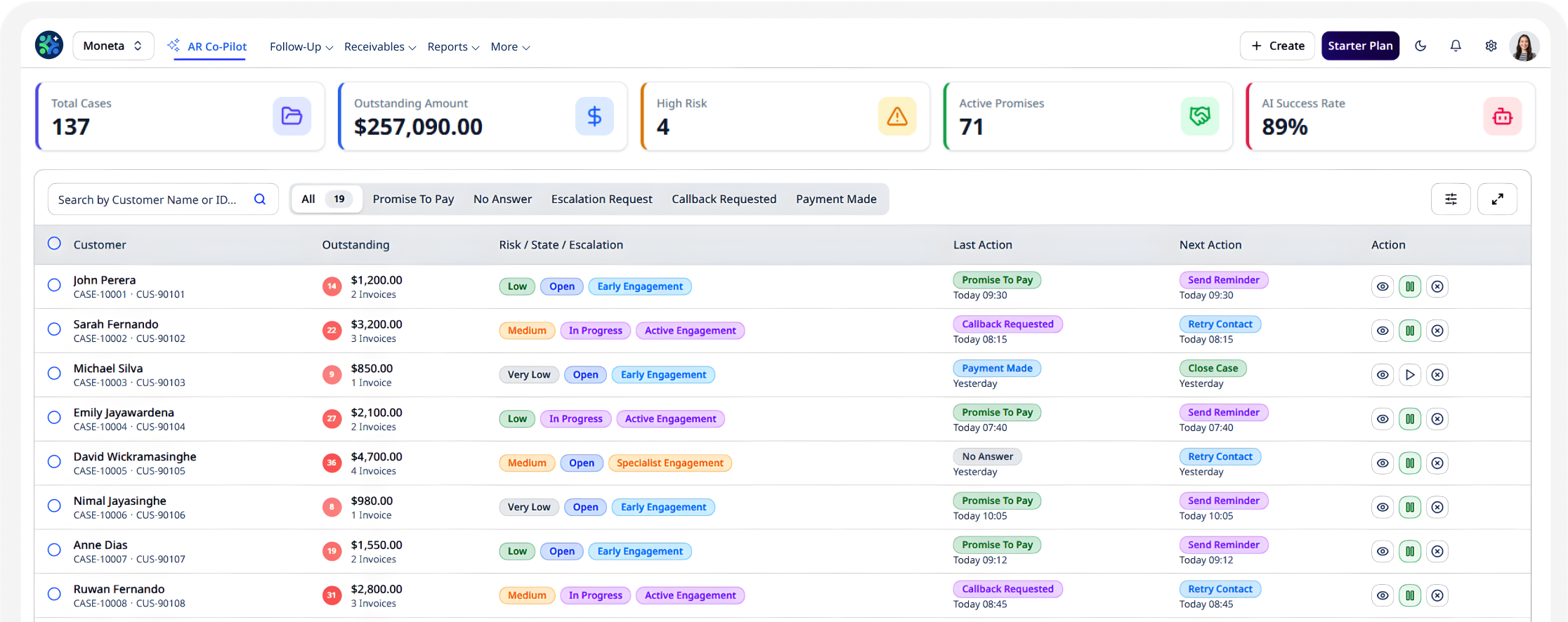The width and height of the screenshot is (1568, 622).
Task: Select Nimal Jayasinghe row
Action: point(54,505)
